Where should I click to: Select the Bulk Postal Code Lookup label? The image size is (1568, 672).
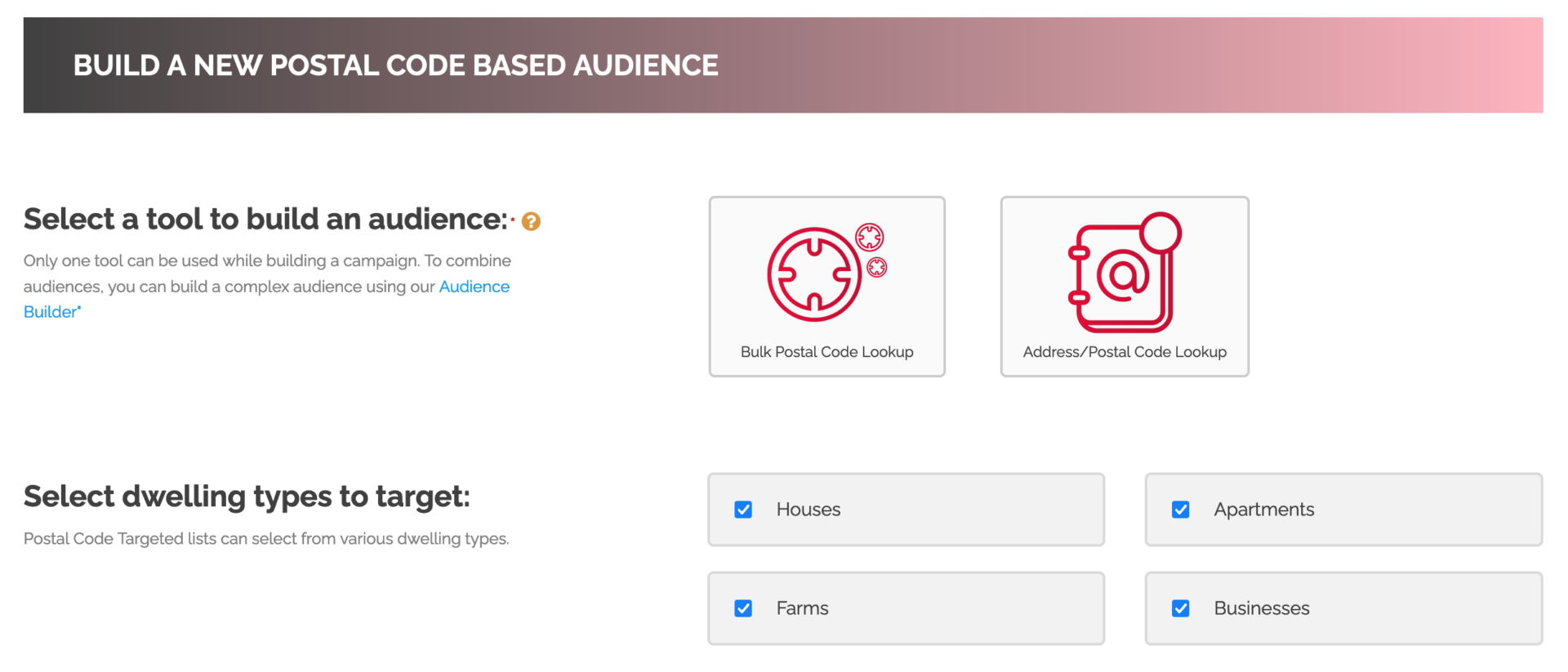coord(826,352)
